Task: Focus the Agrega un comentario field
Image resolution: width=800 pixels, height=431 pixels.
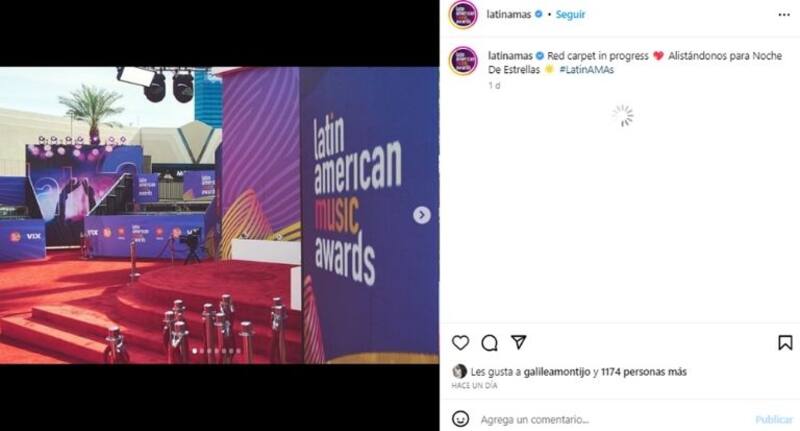Action: click(x=612, y=419)
